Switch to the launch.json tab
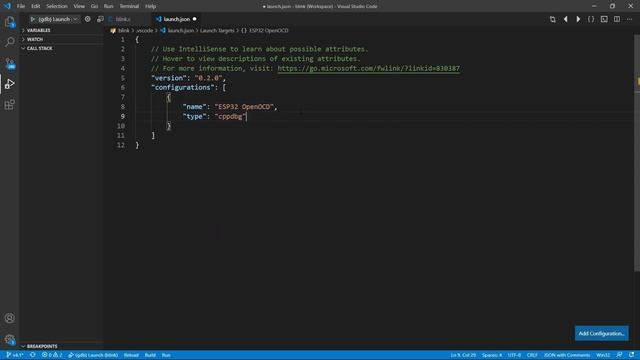This screenshot has height=360, width=640. pos(176,19)
